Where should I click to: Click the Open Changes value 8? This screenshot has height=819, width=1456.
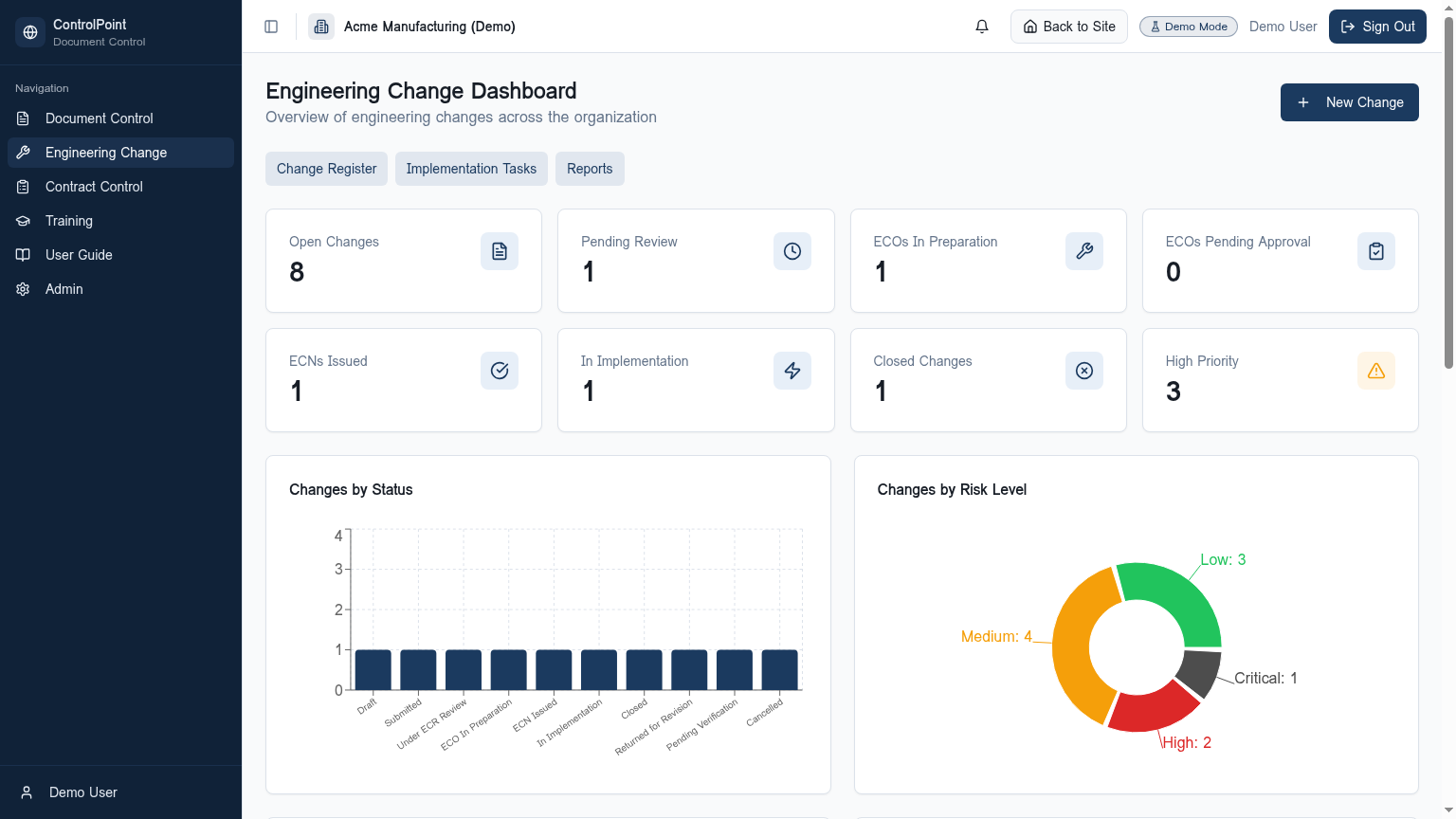(x=297, y=272)
